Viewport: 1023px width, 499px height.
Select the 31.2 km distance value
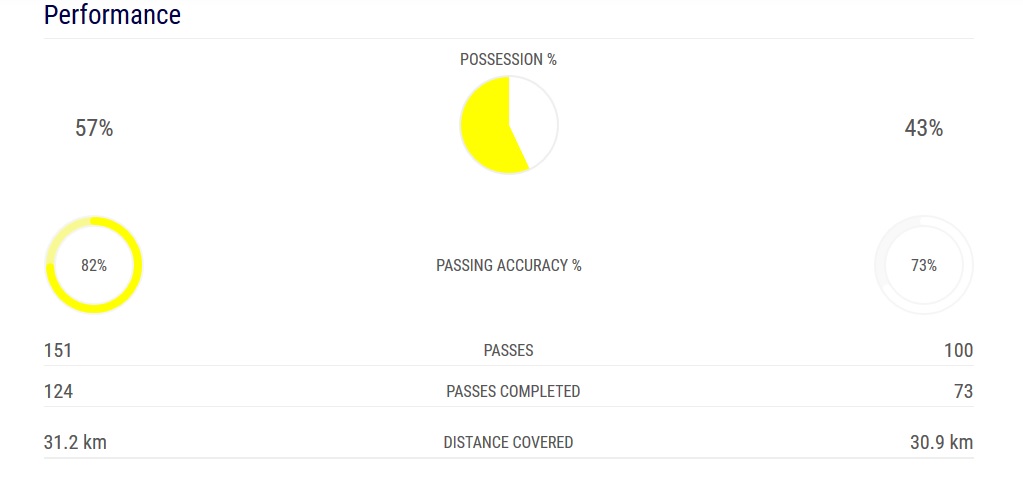pos(75,442)
